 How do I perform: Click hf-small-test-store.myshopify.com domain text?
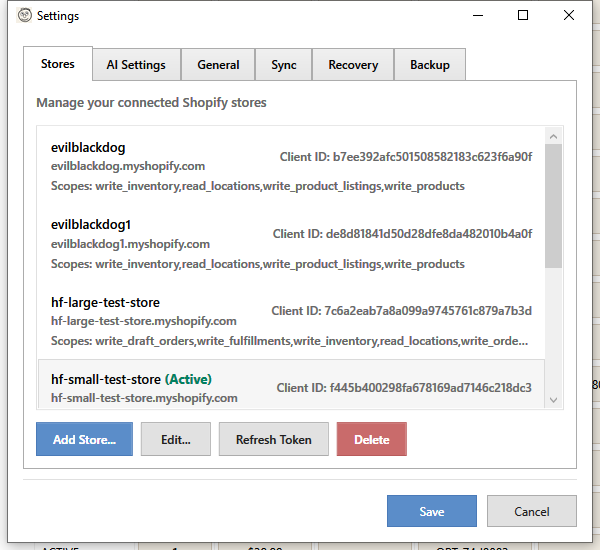(x=144, y=398)
